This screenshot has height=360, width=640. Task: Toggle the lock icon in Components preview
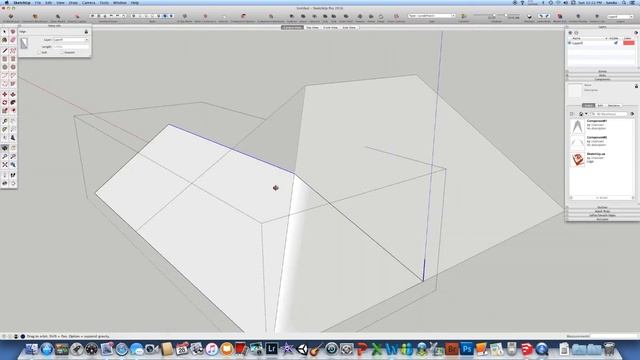coord(636,86)
